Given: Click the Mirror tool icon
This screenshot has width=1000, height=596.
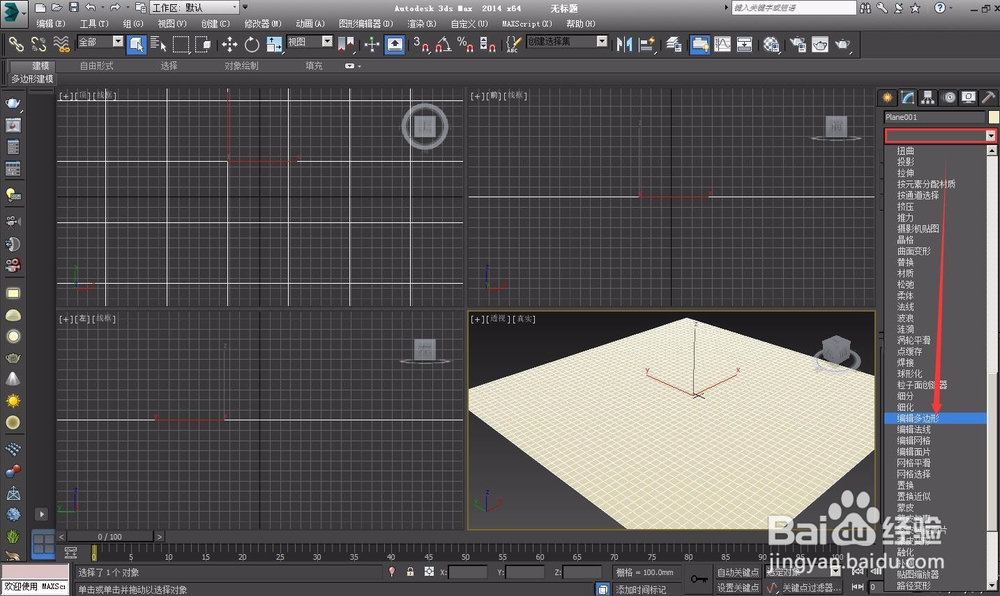Looking at the screenshot, I should (624, 44).
